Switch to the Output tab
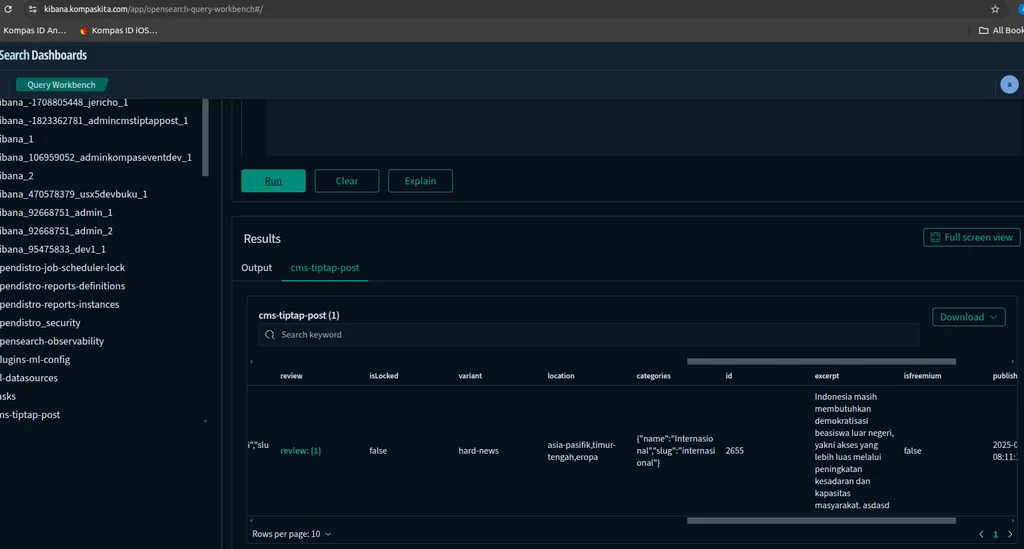Screen dimensions: 1024x549 257,268
